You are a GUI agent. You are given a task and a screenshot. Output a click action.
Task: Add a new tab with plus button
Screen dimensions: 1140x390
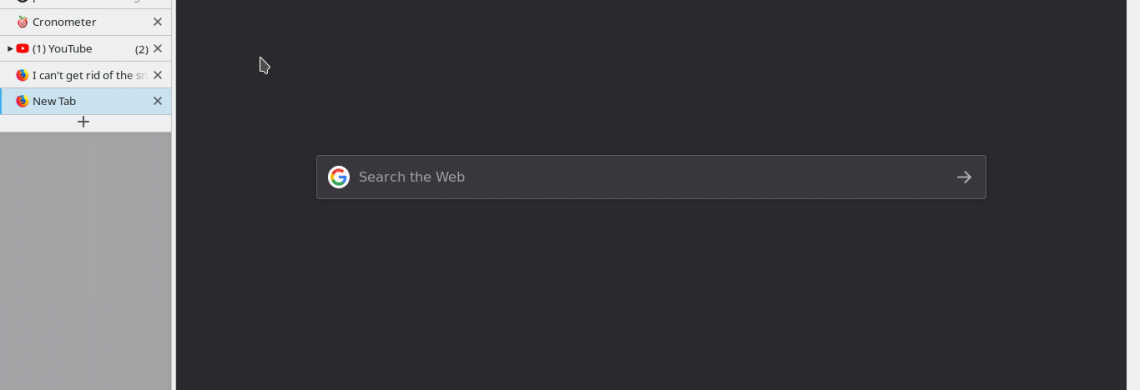point(84,122)
